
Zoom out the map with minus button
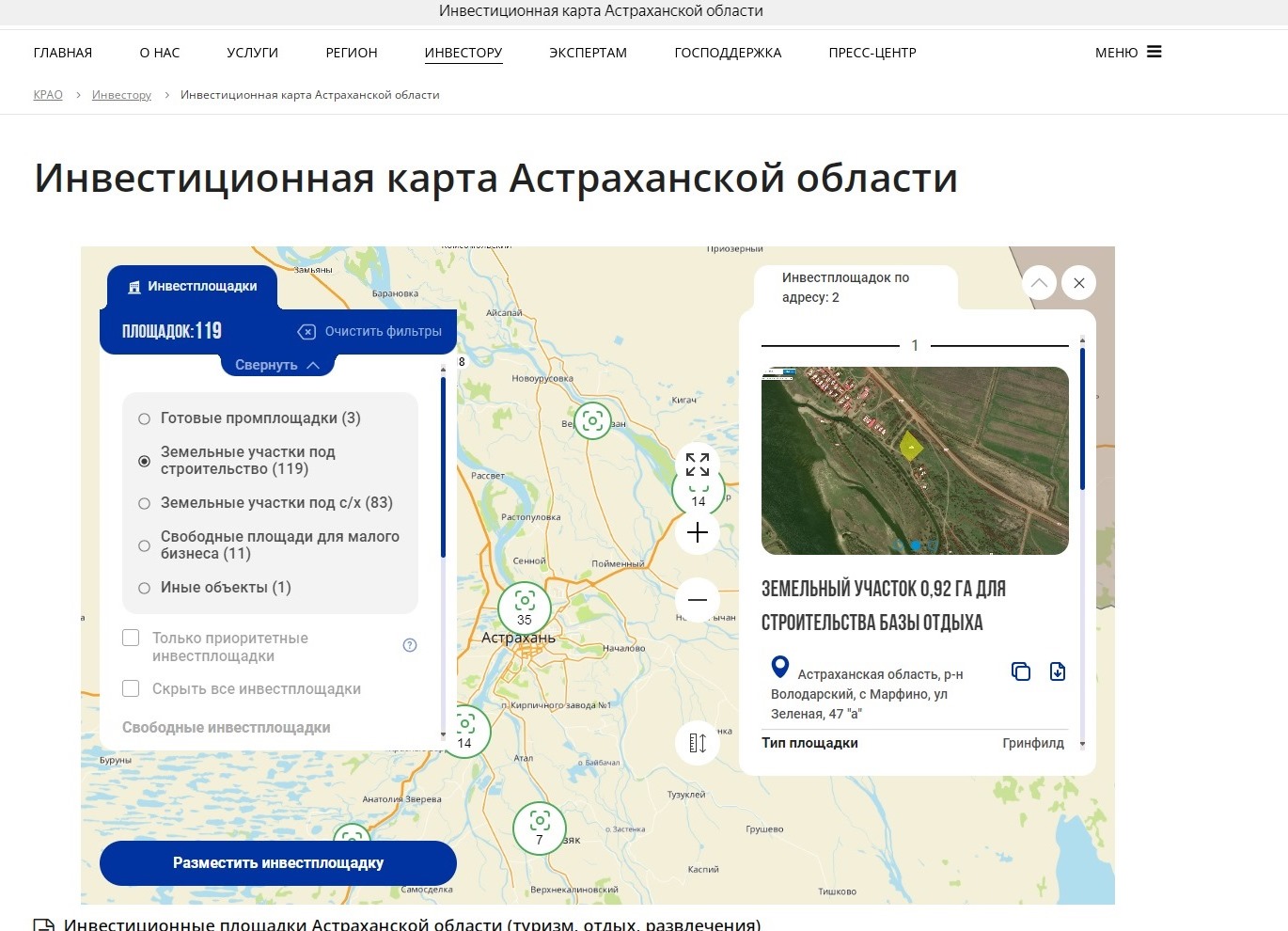698,600
